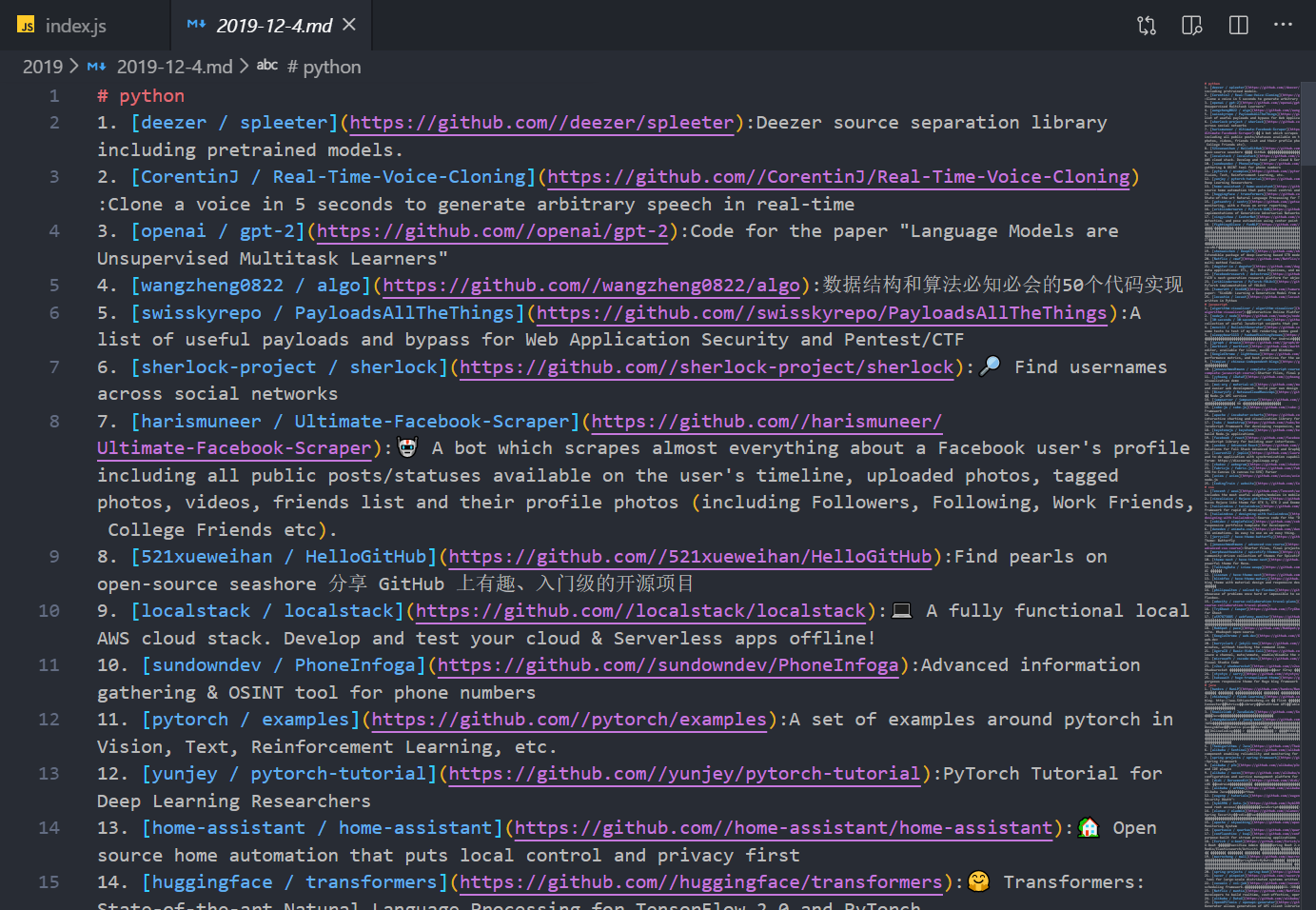Click line number 12 in the gutter
This screenshot has width=1316, height=910.
[x=49, y=720]
